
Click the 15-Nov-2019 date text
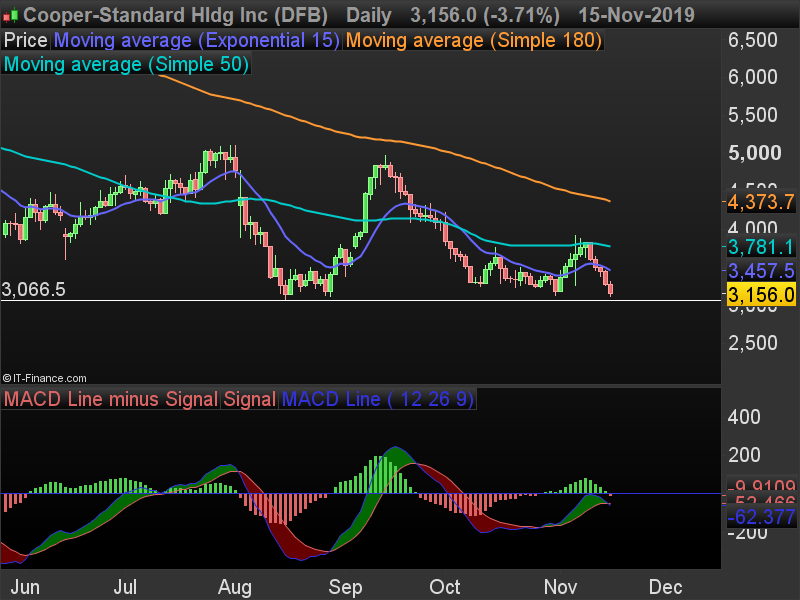(636, 15)
